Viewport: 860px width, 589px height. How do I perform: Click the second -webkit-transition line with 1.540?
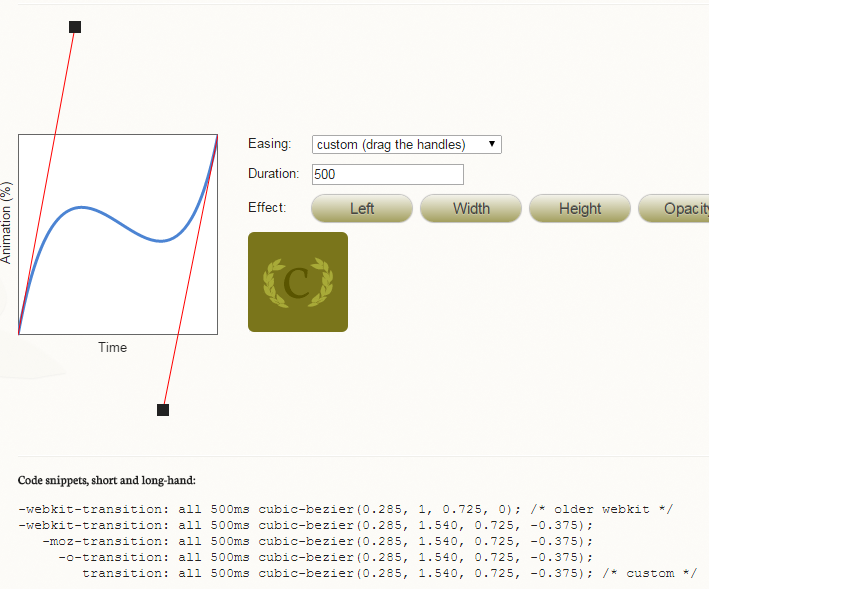click(x=306, y=525)
